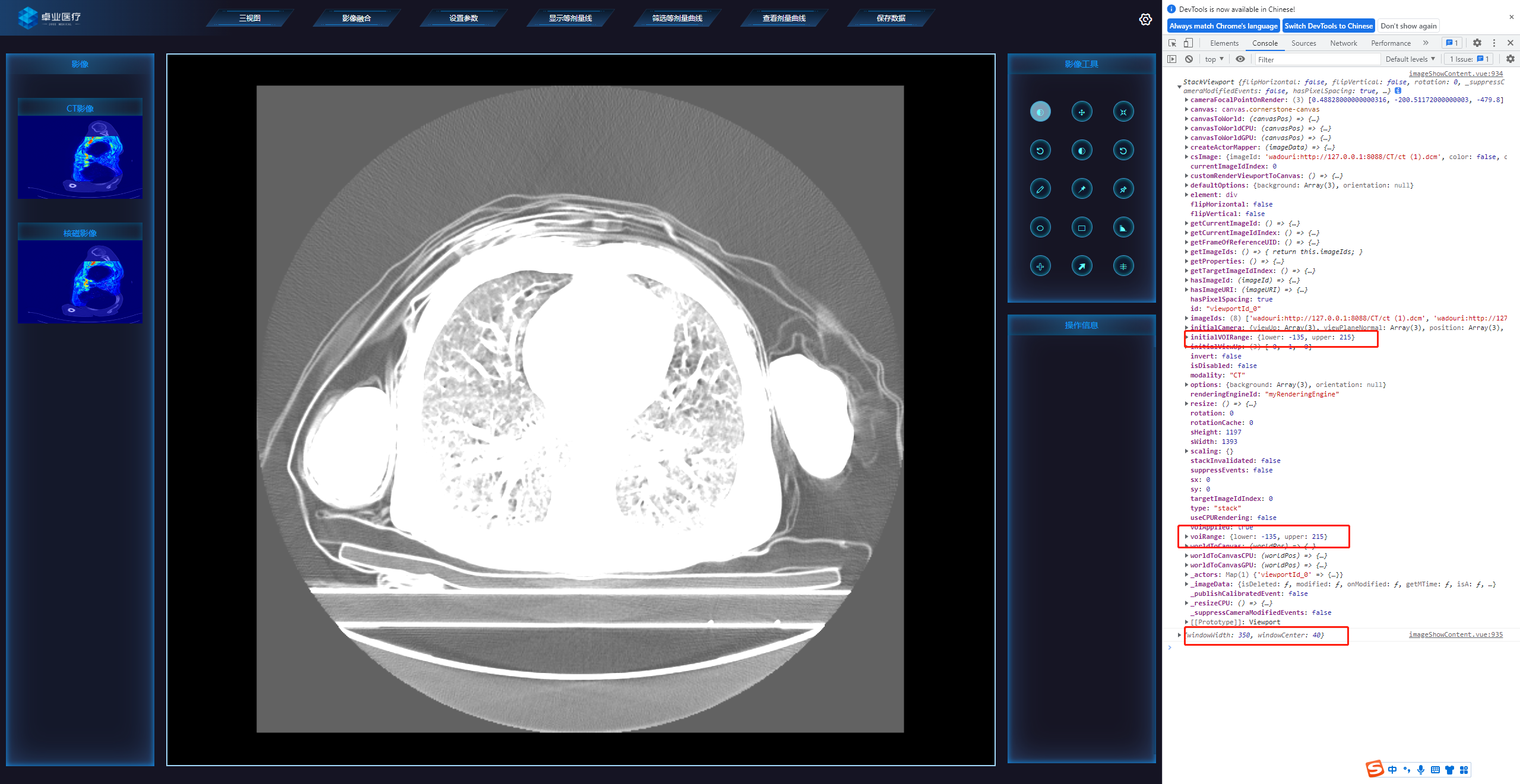The height and width of the screenshot is (784, 1520).
Task: Click the Sogou IME microphone icon
Action: (x=1421, y=770)
